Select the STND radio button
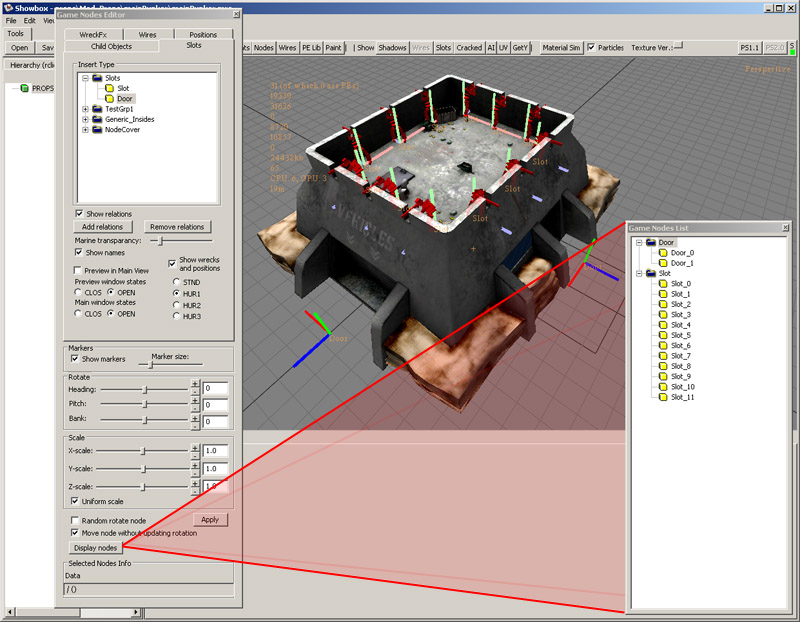The image size is (800, 622). (x=177, y=282)
